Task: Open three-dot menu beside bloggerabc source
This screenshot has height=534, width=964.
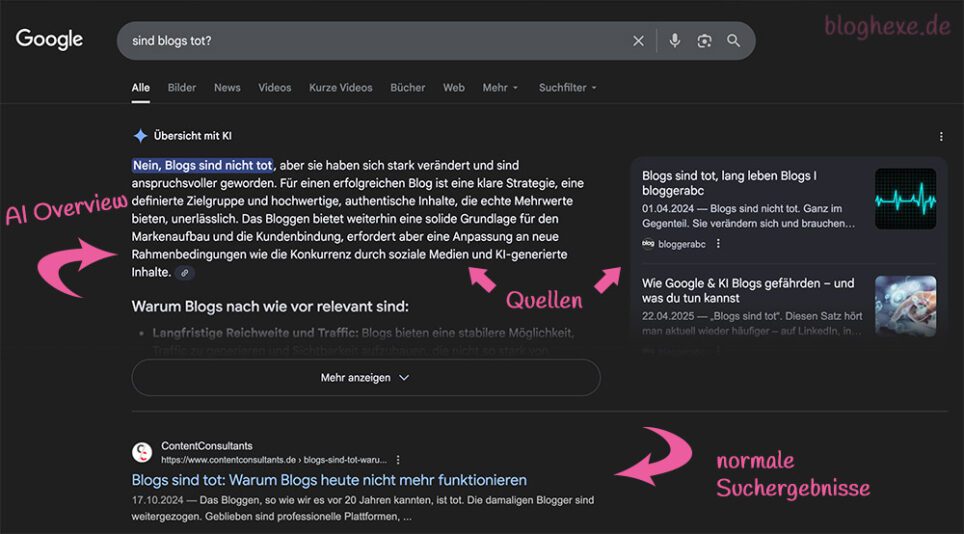Action: click(x=718, y=243)
